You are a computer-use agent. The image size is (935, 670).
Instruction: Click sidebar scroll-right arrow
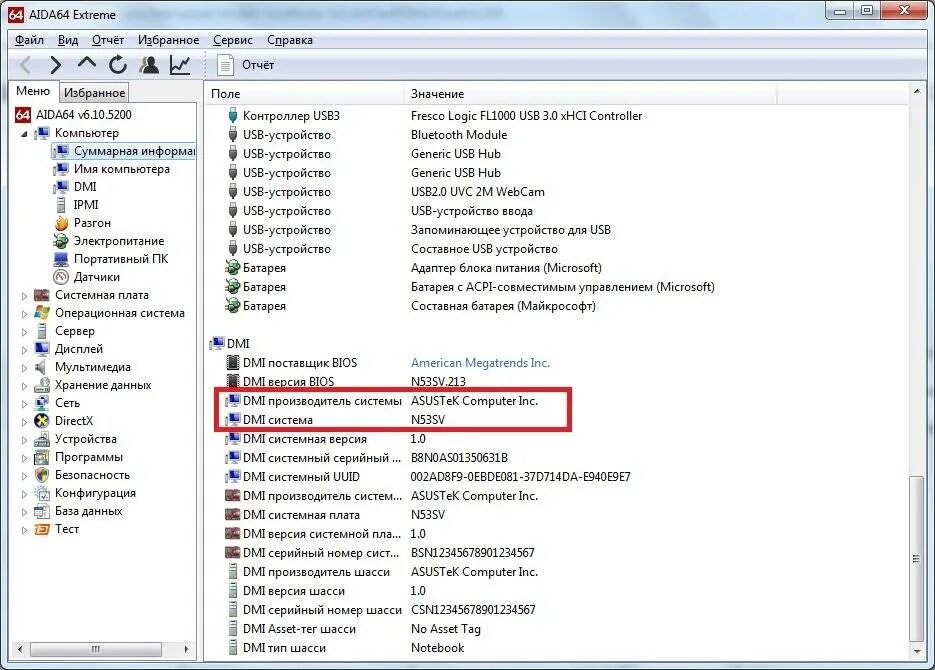[186, 649]
